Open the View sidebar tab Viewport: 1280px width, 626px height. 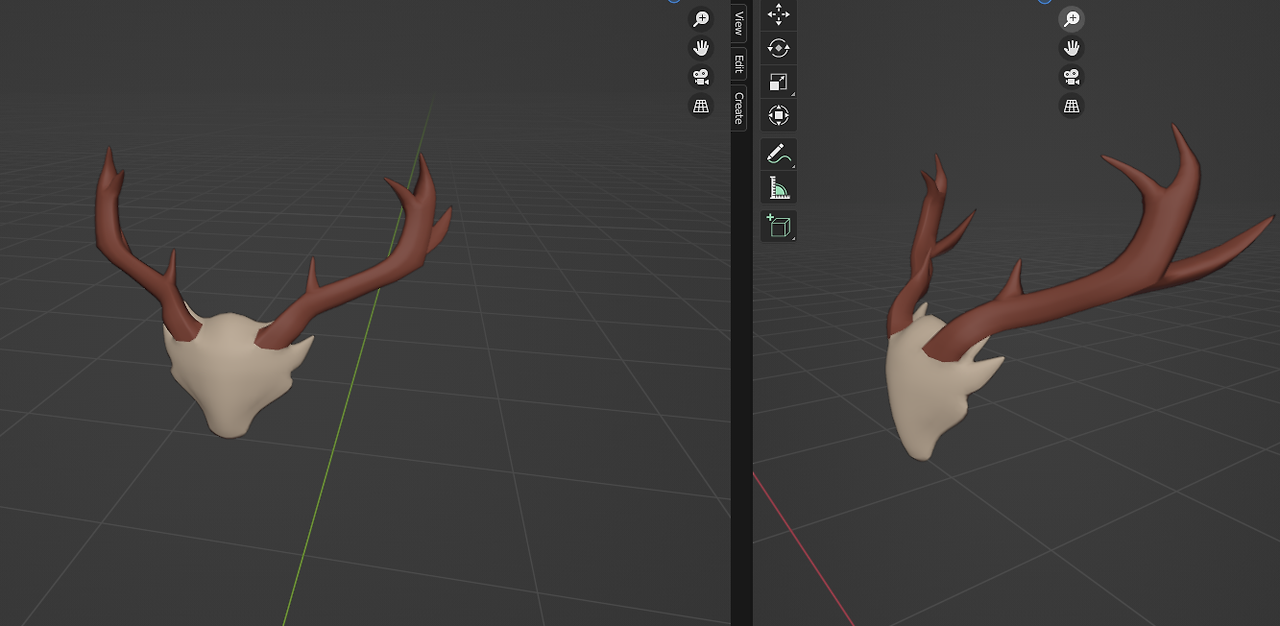click(x=739, y=24)
